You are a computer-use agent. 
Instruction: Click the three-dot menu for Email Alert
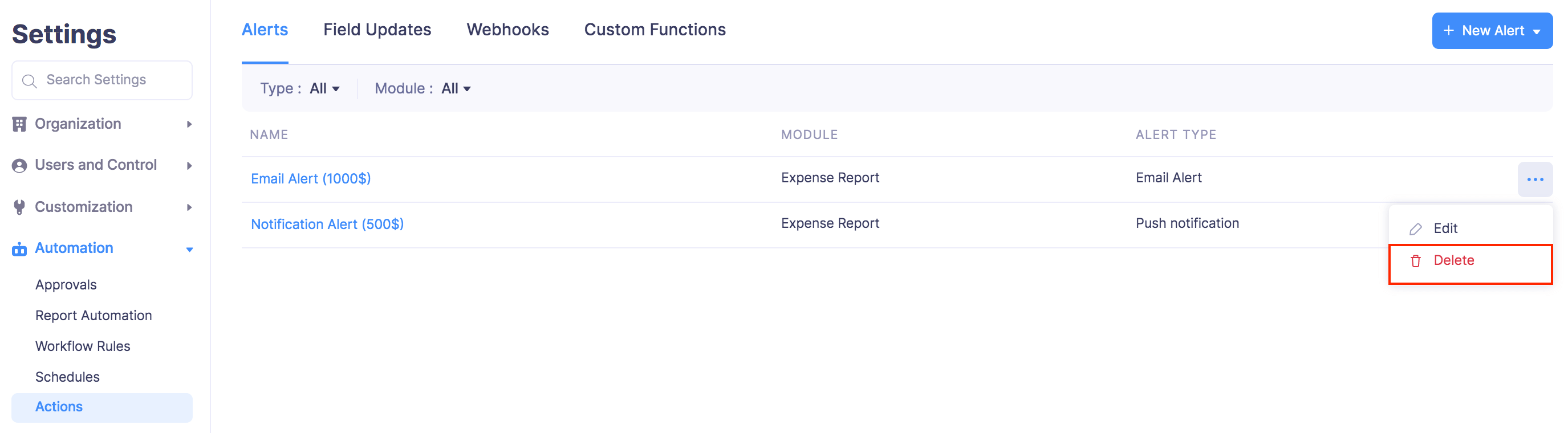(1534, 179)
